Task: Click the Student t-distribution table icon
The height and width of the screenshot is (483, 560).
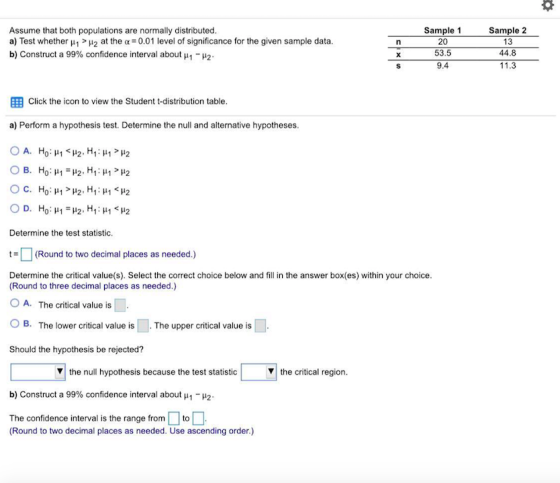Action: (17, 102)
